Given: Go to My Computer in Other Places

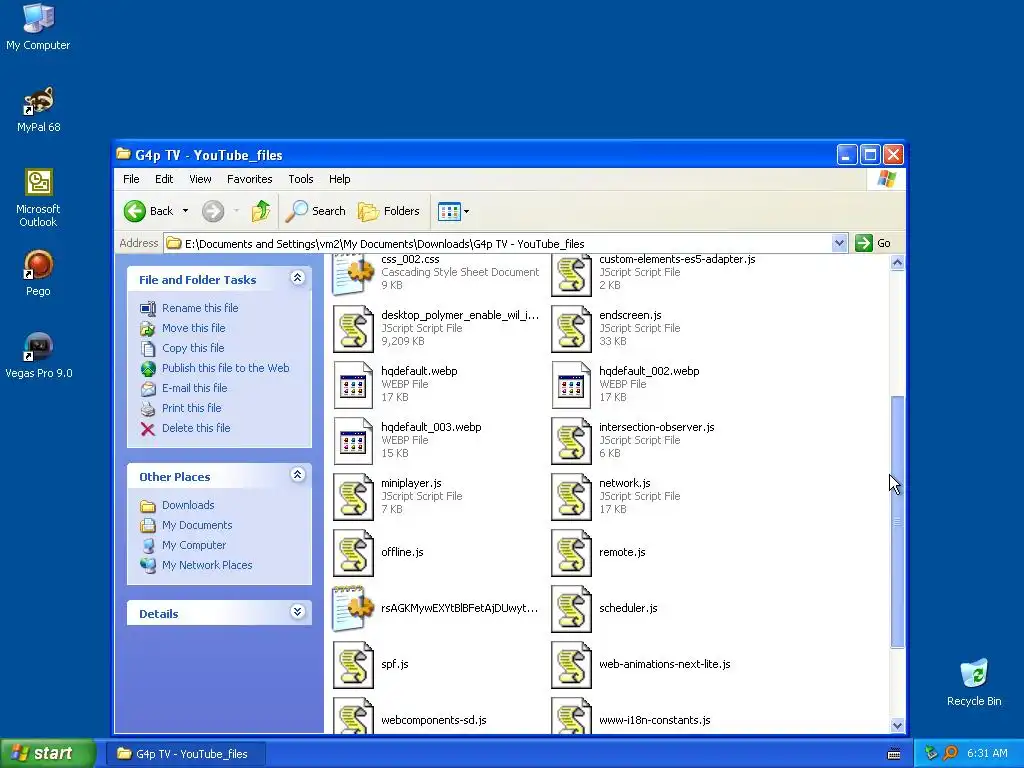Looking at the screenshot, I should pyautogui.click(x=193, y=545).
